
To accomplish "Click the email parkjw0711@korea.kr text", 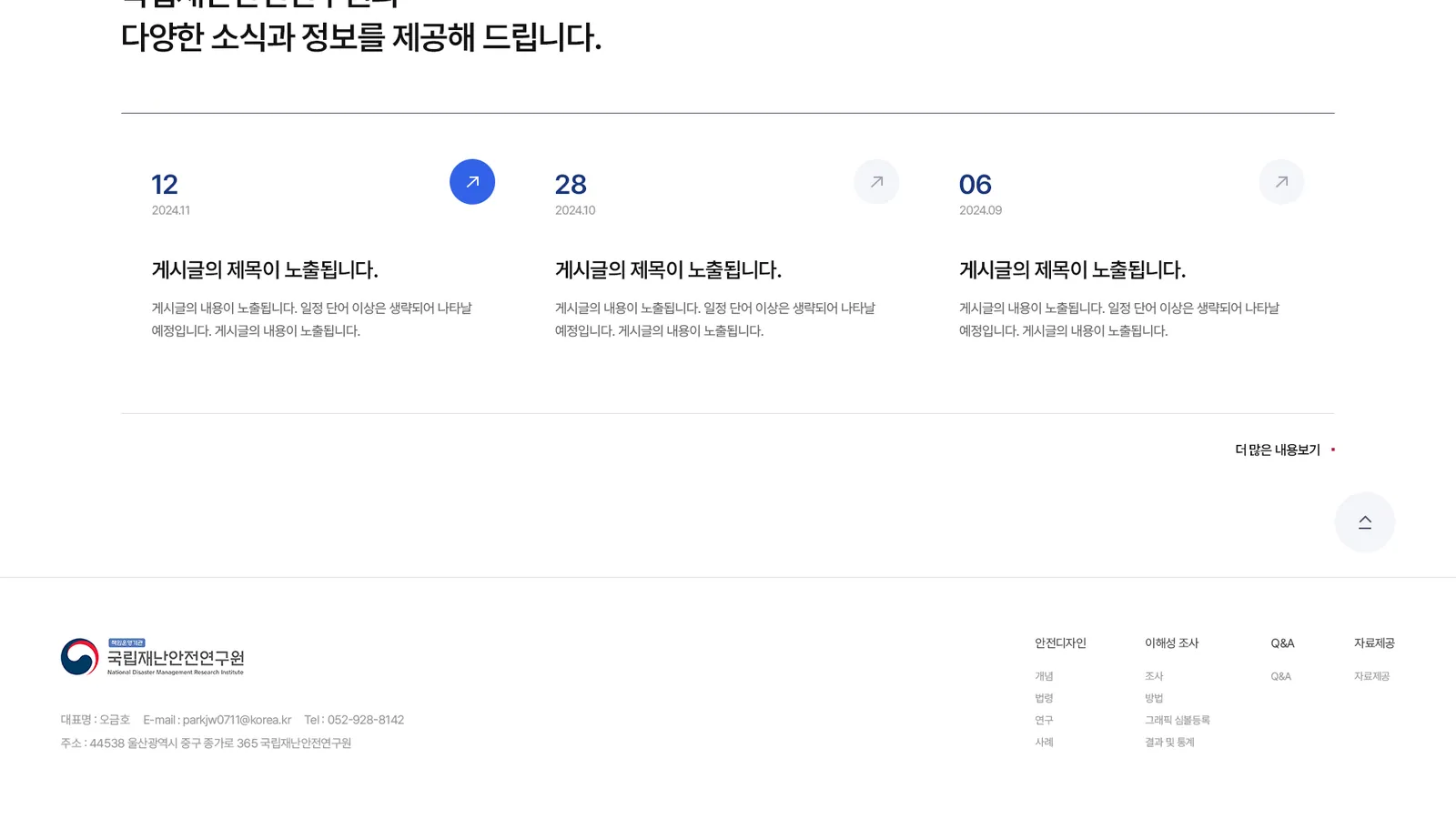I will 237,720.
